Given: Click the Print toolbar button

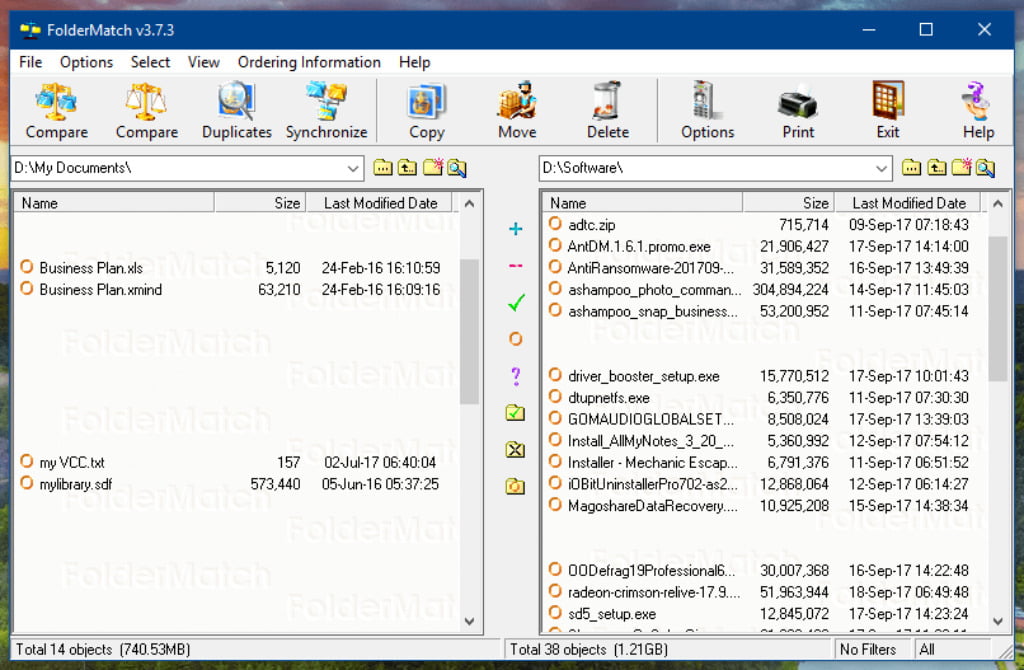Looking at the screenshot, I should coord(798,110).
